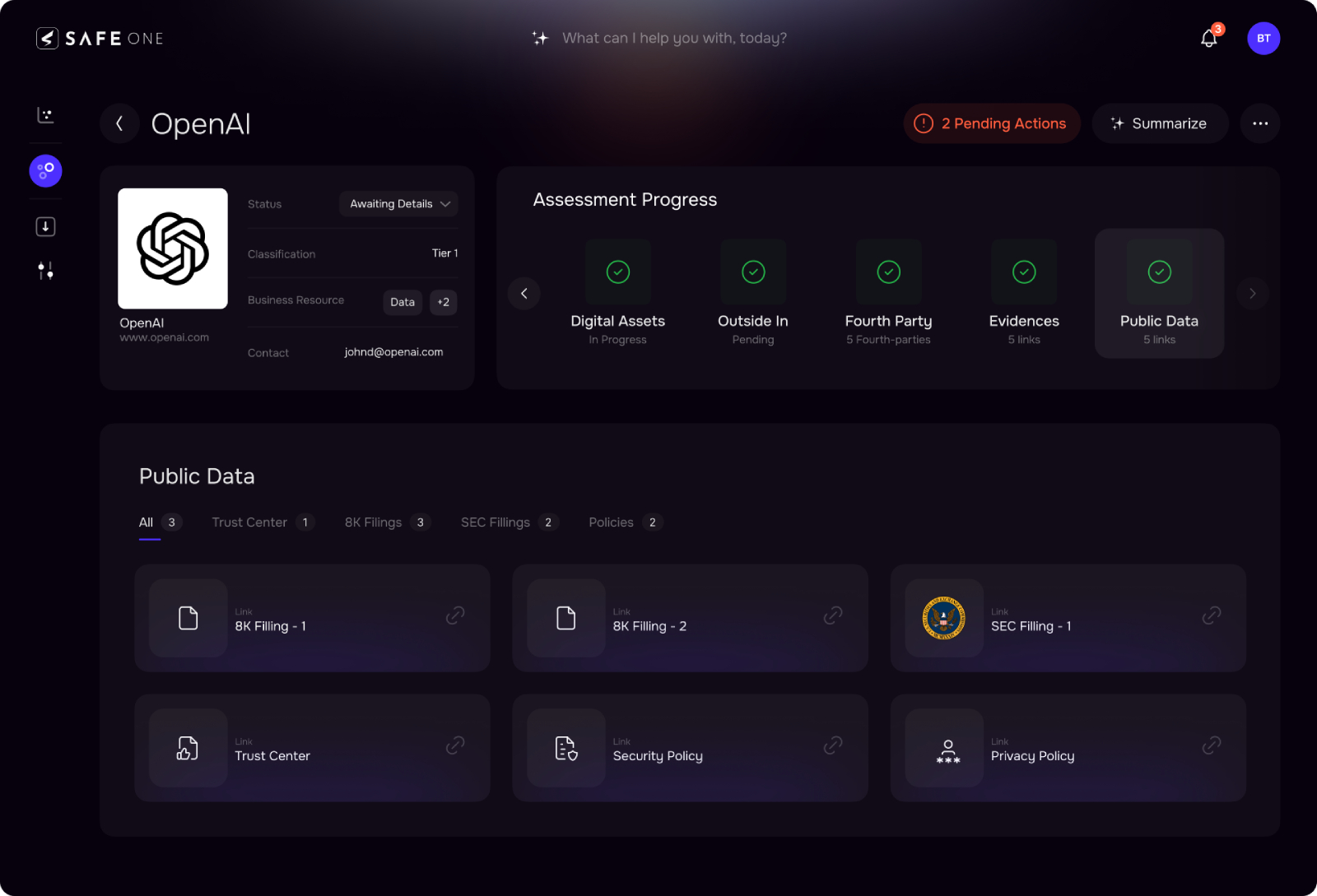Expand the +2 business resources badge
This screenshot has width=1317, height=896.
(x=444, y=302)
